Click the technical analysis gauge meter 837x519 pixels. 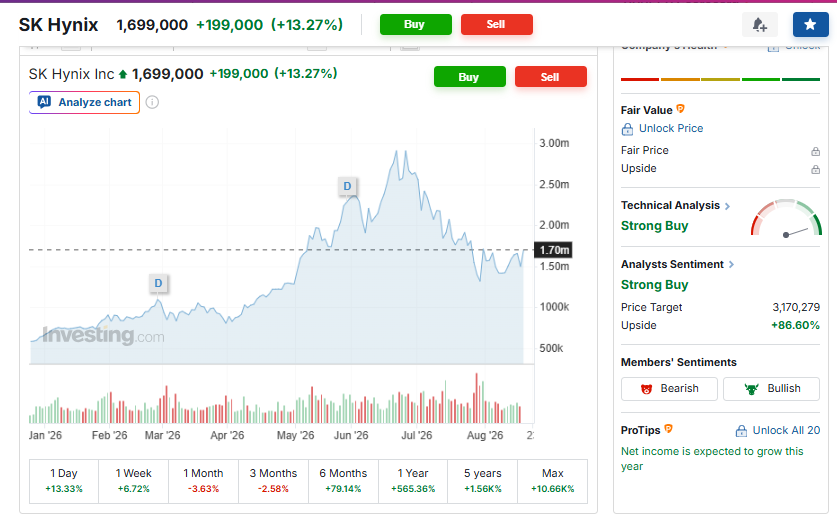[786, 218]
